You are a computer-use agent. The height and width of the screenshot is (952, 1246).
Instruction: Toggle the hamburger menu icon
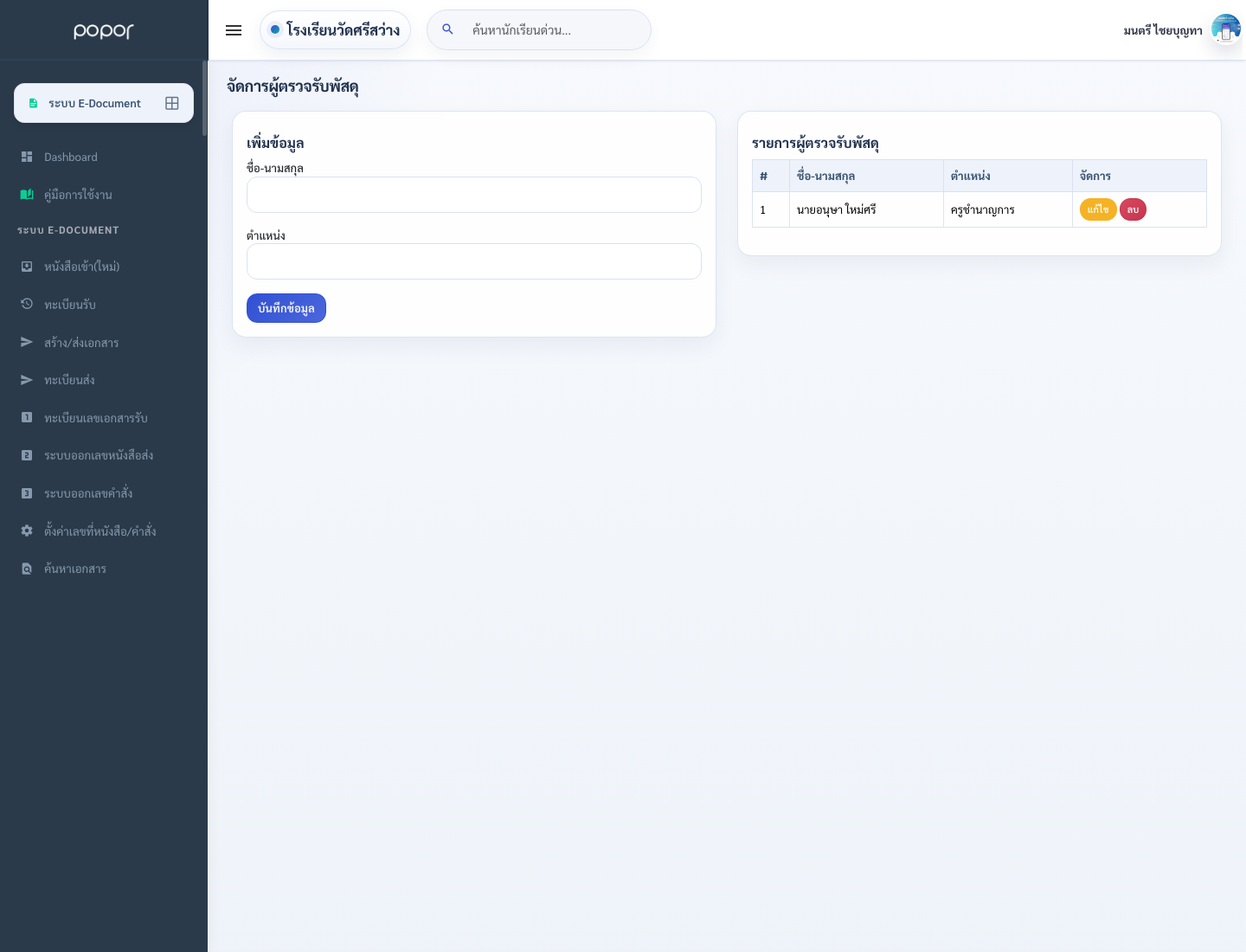[x=234, y=30]
